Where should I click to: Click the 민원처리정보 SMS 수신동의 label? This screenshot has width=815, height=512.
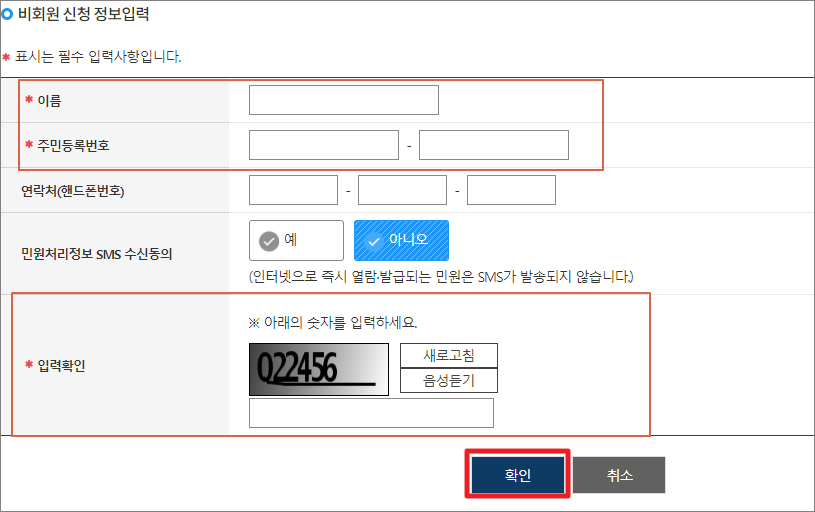coord(96,254)
